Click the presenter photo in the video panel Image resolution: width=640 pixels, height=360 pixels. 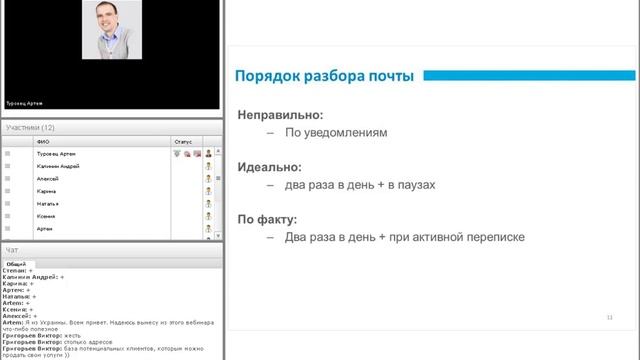click(112, 29)
